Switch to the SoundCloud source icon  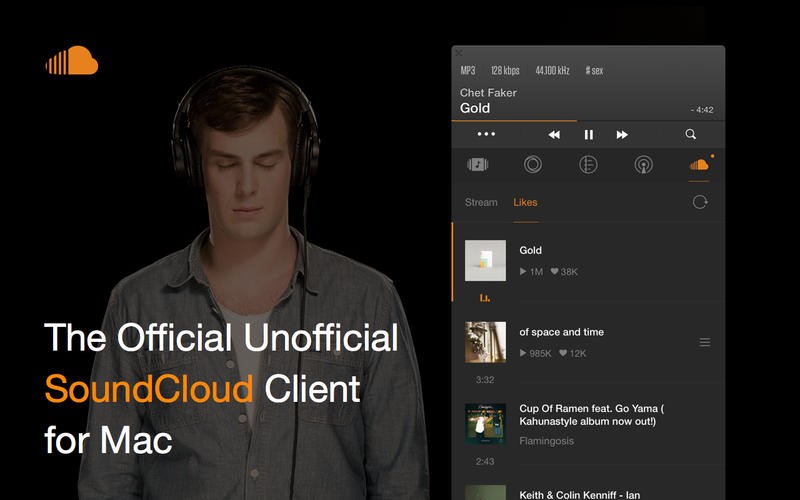(699, 164)
